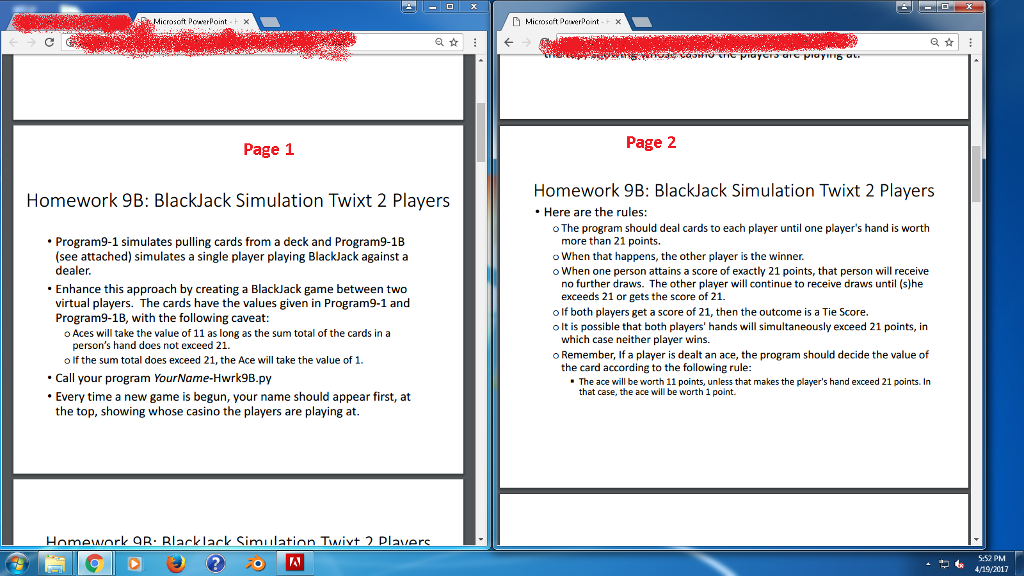
Task: Click the network status icon in system tray
Action: coord(943,564)
